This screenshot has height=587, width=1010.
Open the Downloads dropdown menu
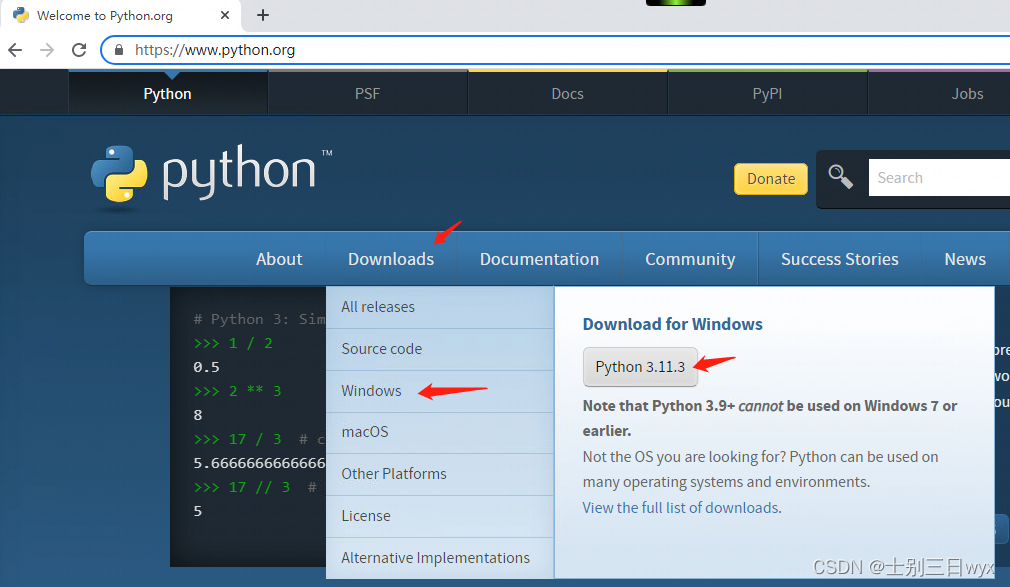click(390, 258)
